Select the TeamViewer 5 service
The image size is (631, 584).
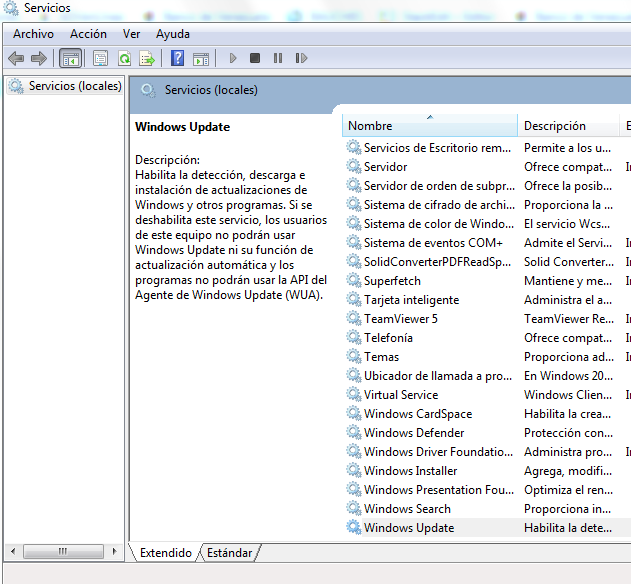click(400, 318)
